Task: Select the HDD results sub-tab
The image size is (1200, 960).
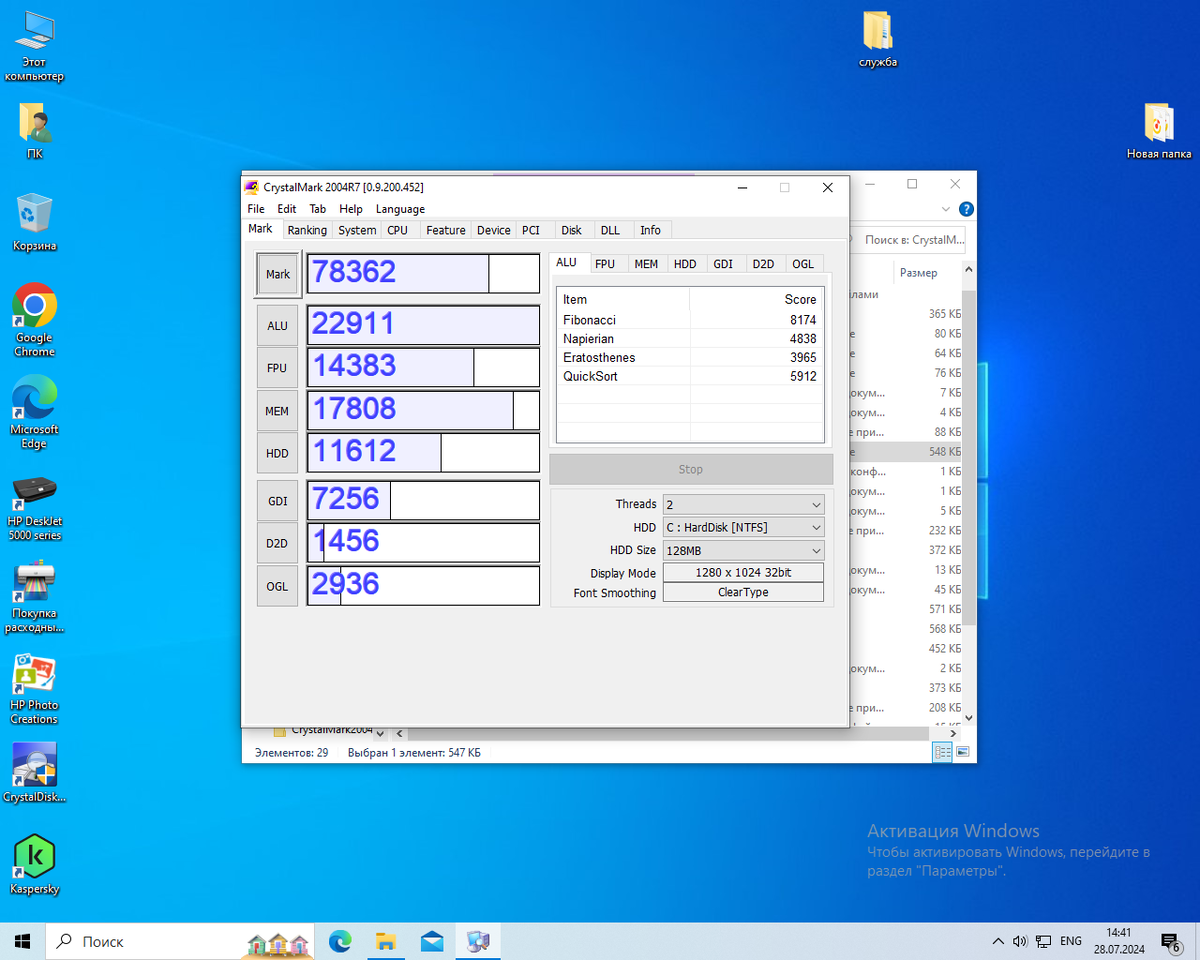Action: pyautogui.click(x=685, y=264)
